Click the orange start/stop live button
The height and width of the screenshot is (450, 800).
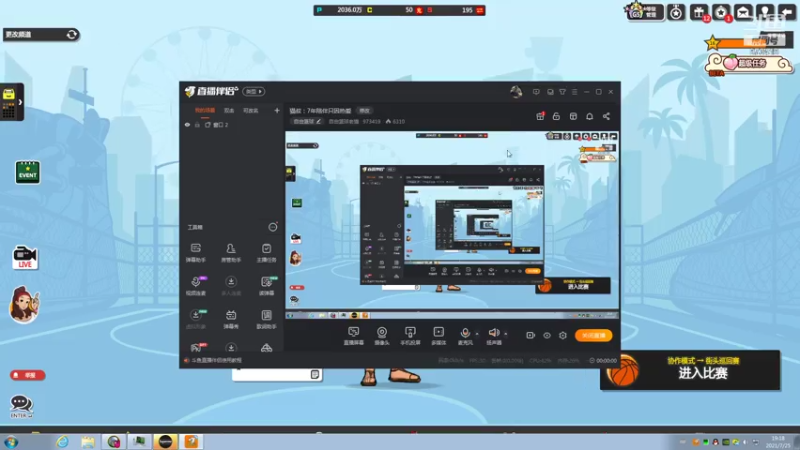(x=593, y=335)
